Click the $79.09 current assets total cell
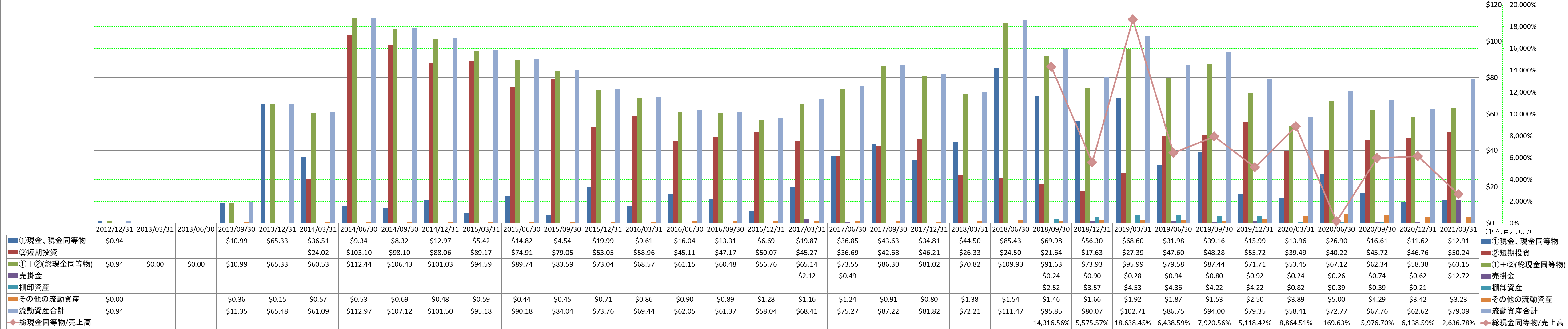The image size is (1568, 329). (x=1458, y=311)
